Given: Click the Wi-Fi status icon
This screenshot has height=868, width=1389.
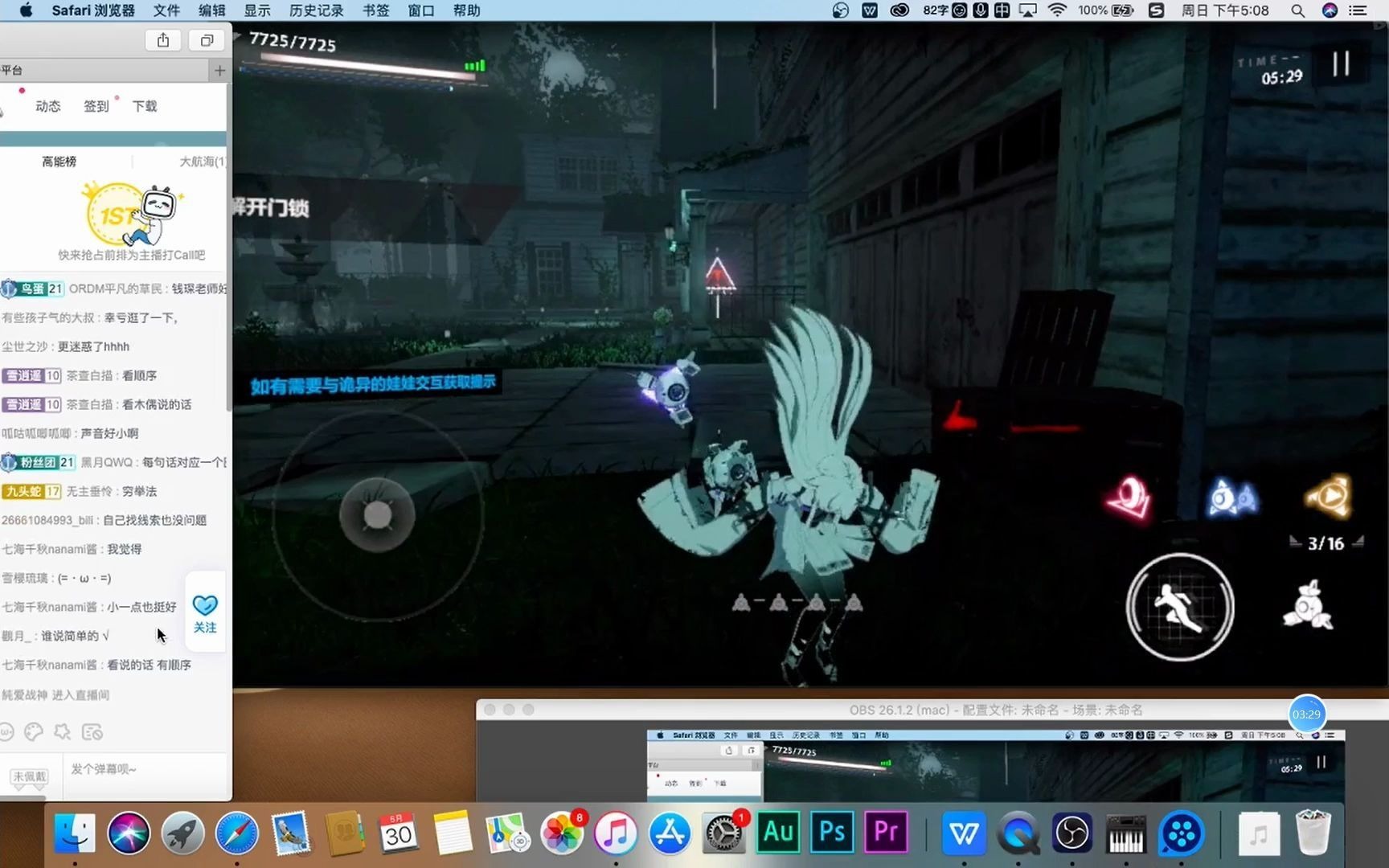Looking at the screenshot, I should [x=1057, y=10].
